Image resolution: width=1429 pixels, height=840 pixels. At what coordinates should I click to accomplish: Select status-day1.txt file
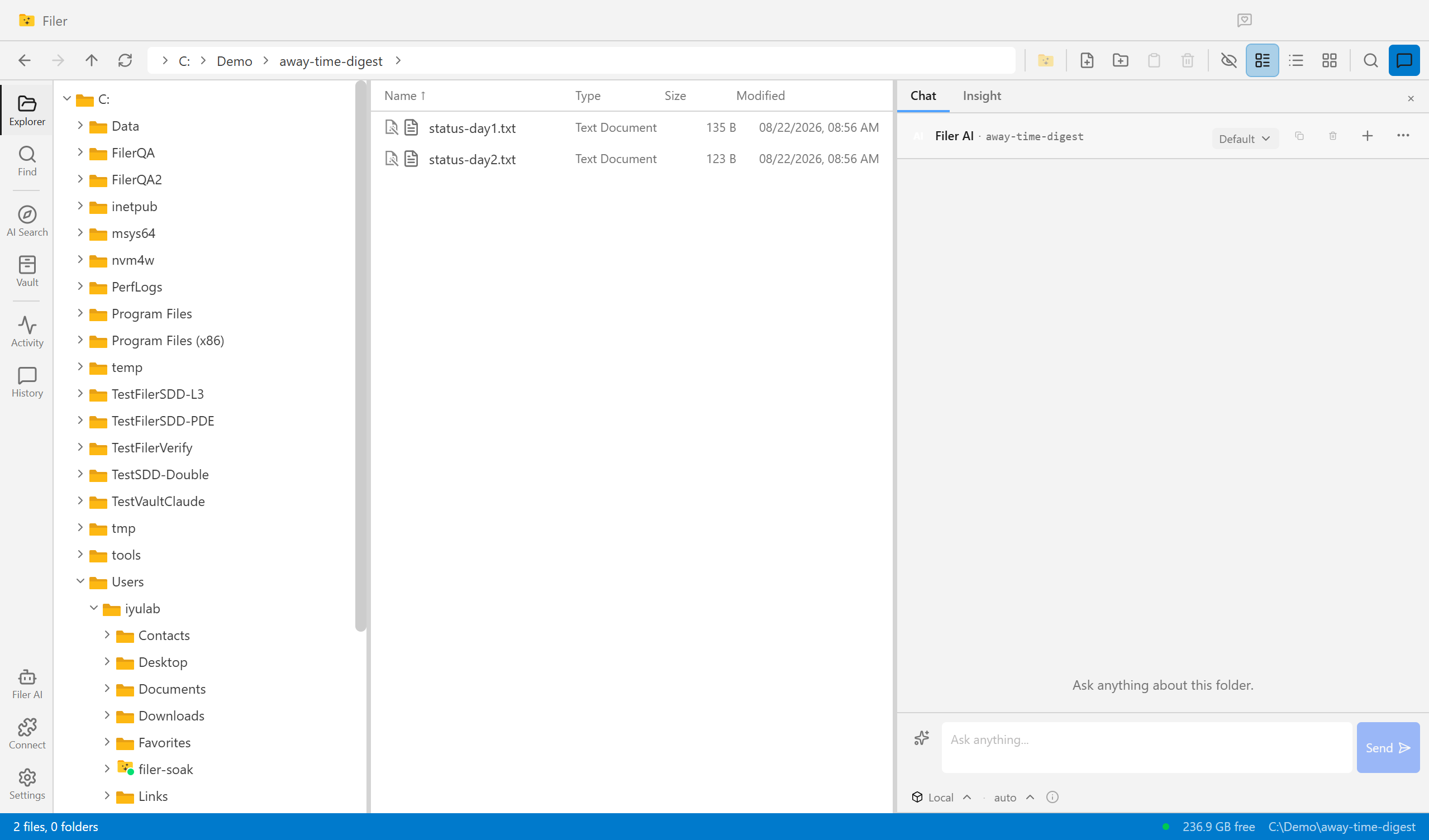point(632,128)
